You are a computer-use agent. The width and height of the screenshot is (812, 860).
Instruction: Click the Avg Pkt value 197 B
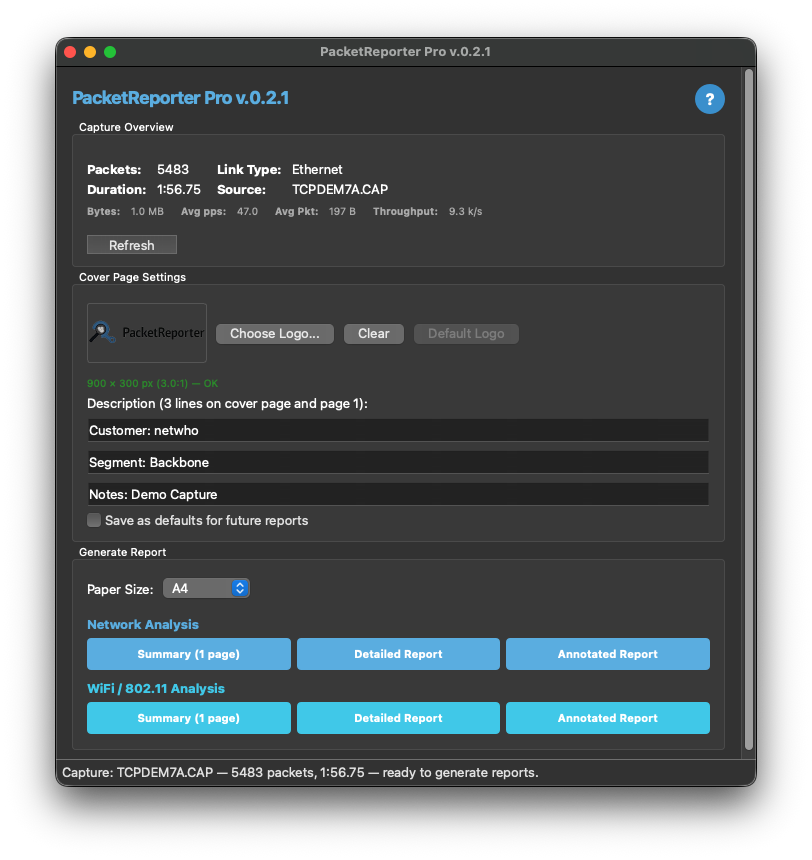(342, 211)
